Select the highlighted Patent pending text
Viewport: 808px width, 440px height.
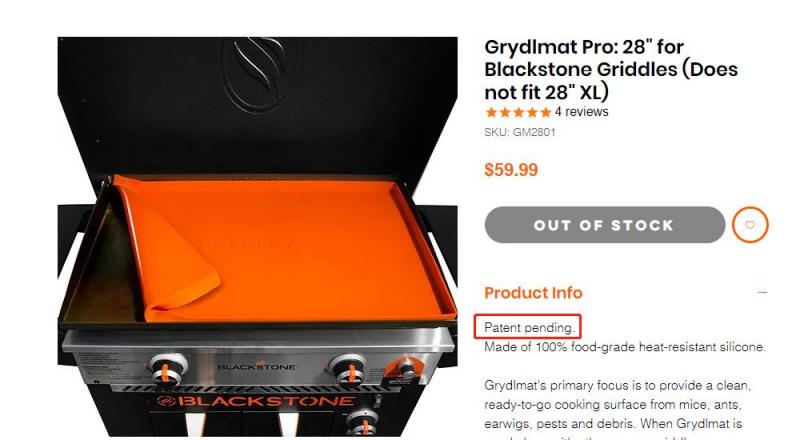(x=528, y=327)
